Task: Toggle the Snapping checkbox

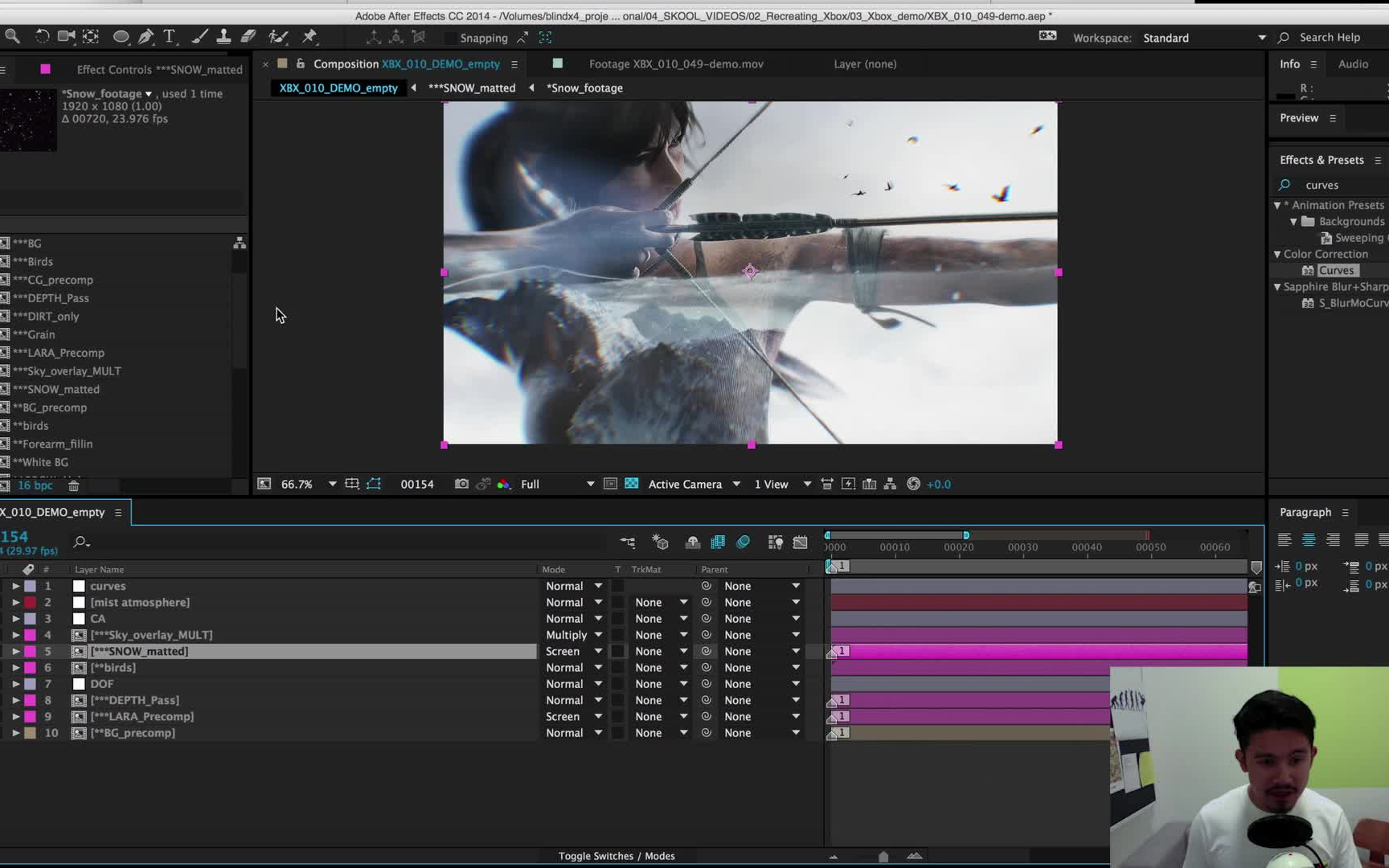Action: pos(450,38)
